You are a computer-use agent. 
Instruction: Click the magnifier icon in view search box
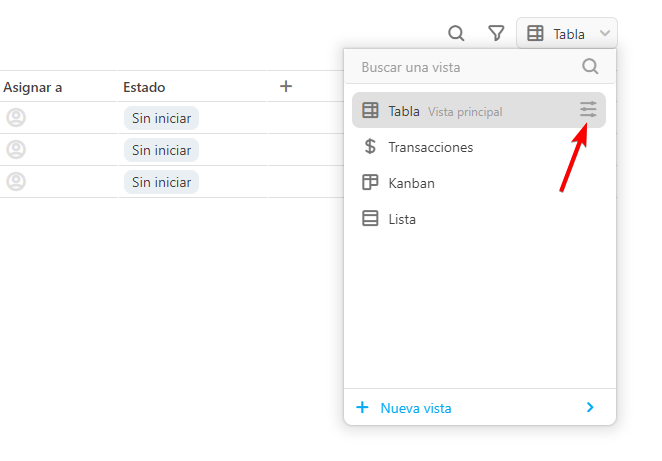590,66
